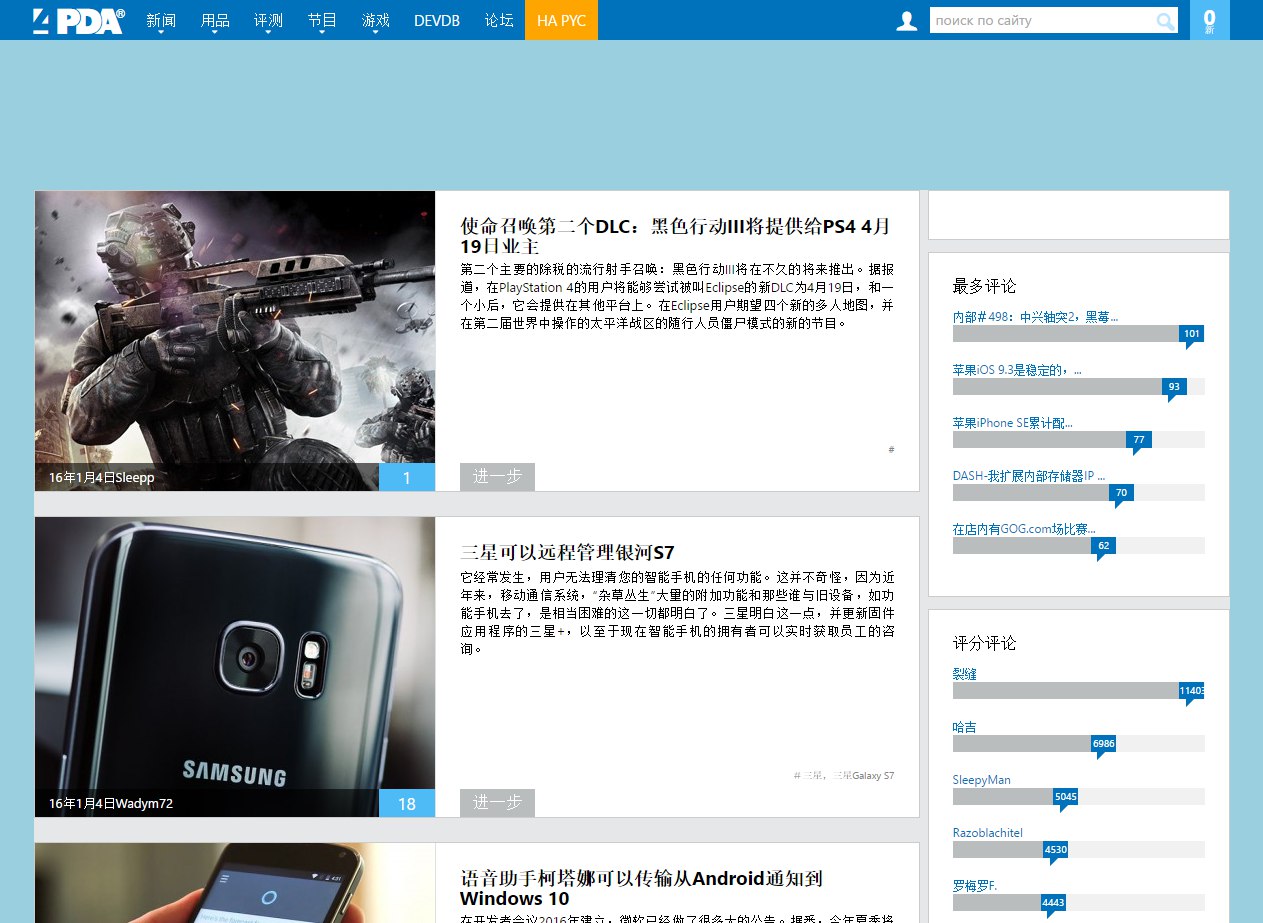This screenshot has height=923, width=1263.
Task: Click 进一步 under the DLC article
Action: click(497, 477)
